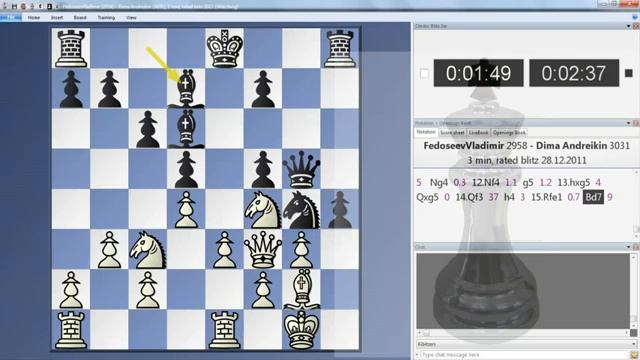The width and height of the screenshot is (640, 360).
Task: Select the king on e8
Action: [x=225, y=48]
